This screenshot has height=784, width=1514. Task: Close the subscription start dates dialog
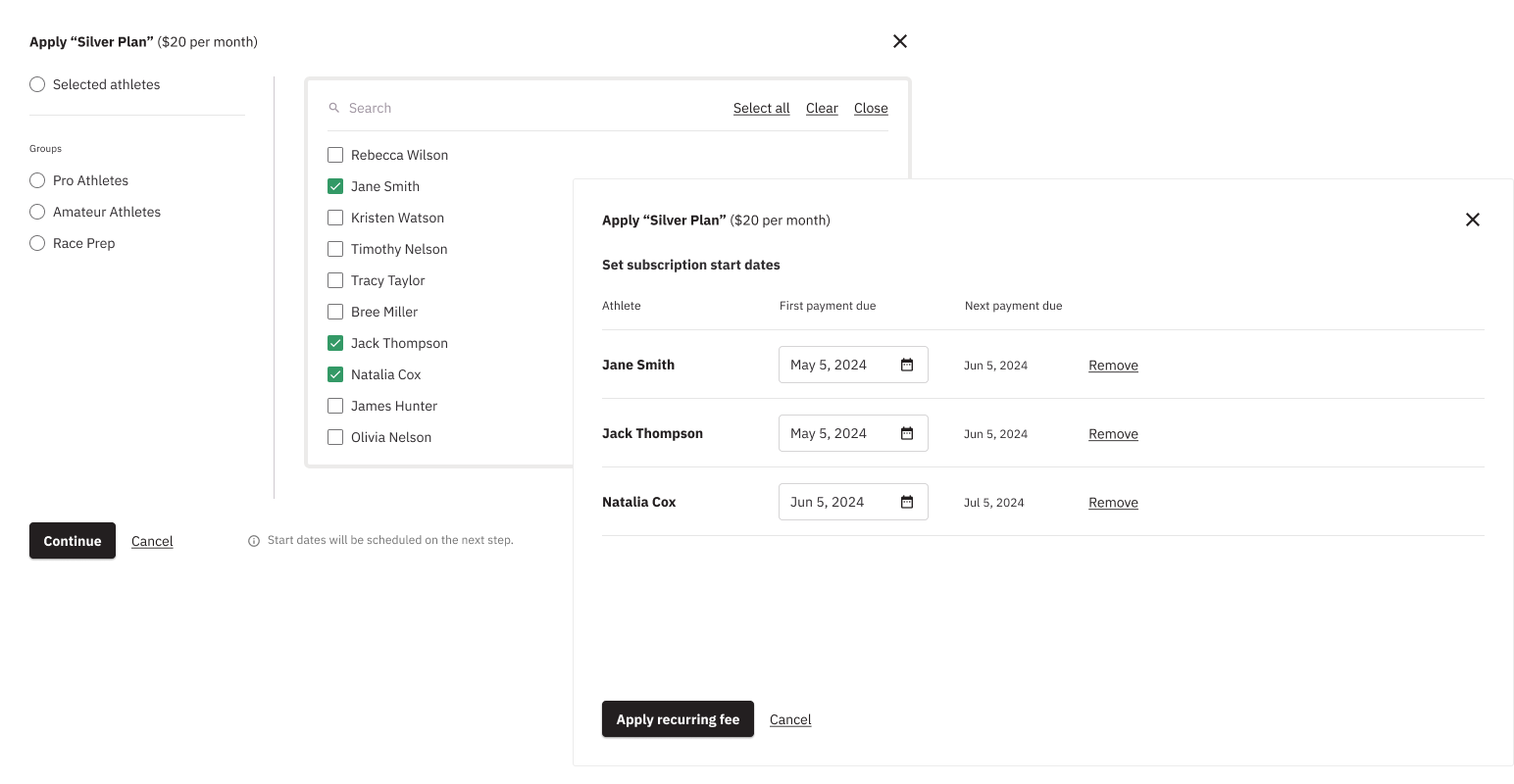[1472, 220]
